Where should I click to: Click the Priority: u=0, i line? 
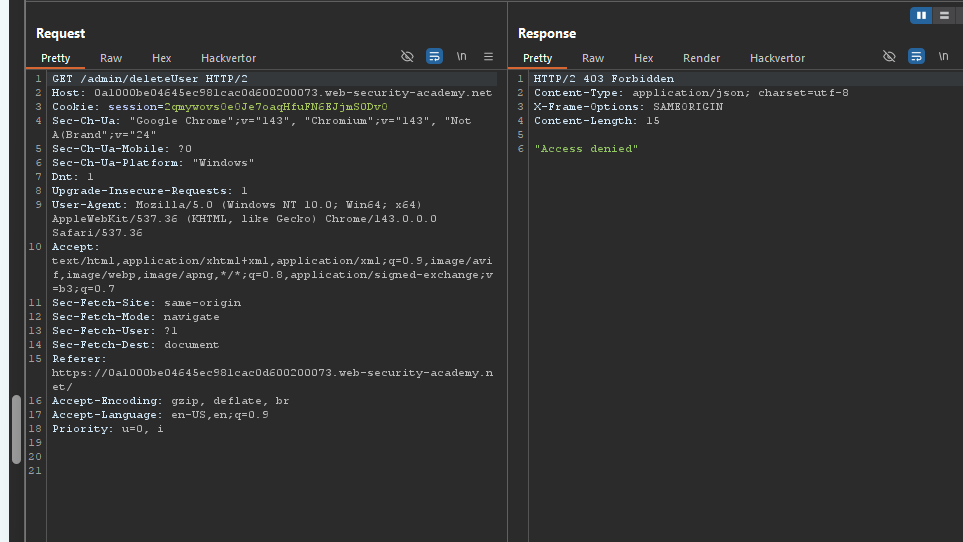(x=107, y=429)
